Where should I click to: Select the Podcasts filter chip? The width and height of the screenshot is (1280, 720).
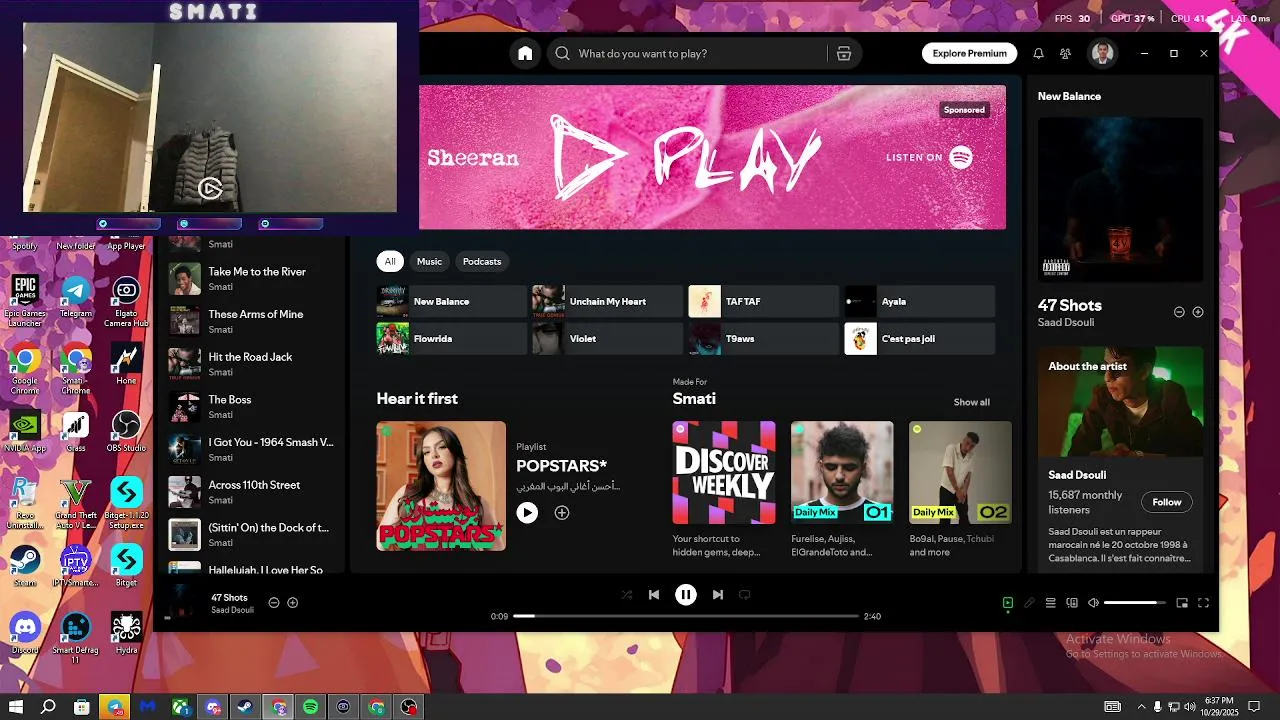[x=482, y=261]
